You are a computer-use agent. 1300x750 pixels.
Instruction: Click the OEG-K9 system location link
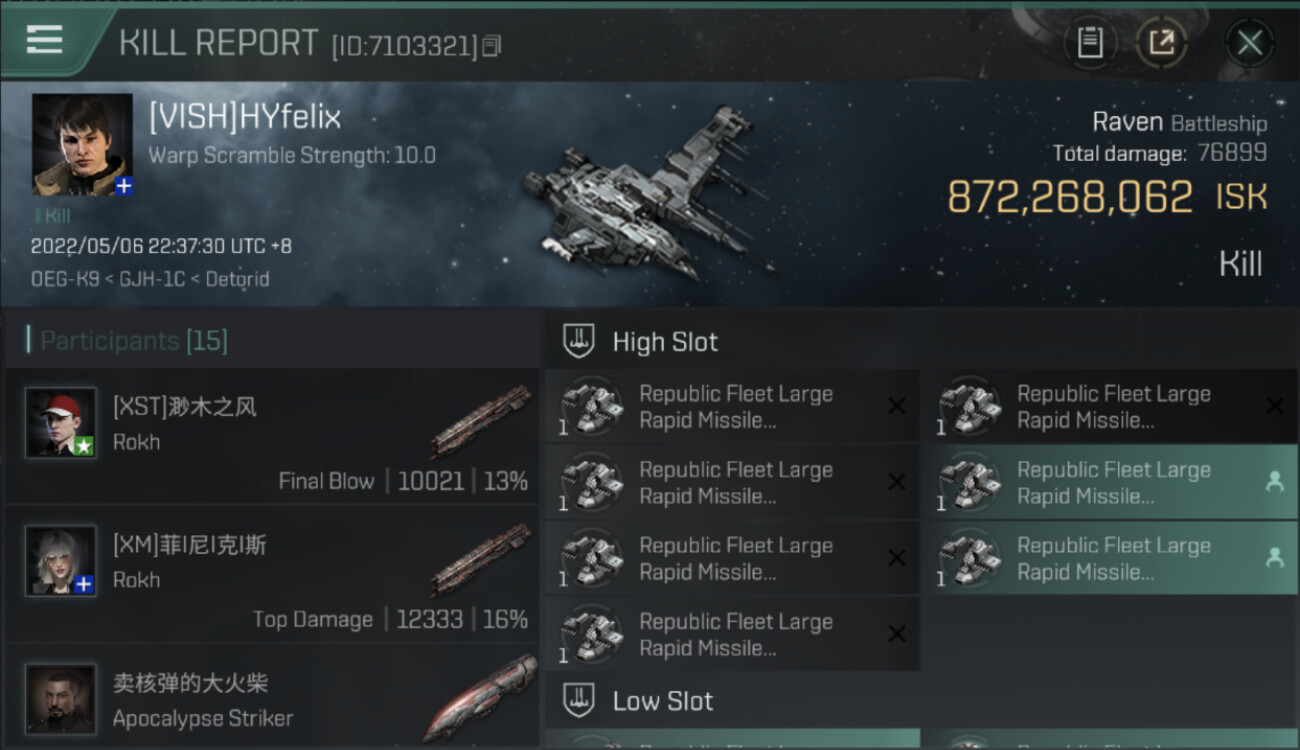pyautogui.click(x=64, y=279)
